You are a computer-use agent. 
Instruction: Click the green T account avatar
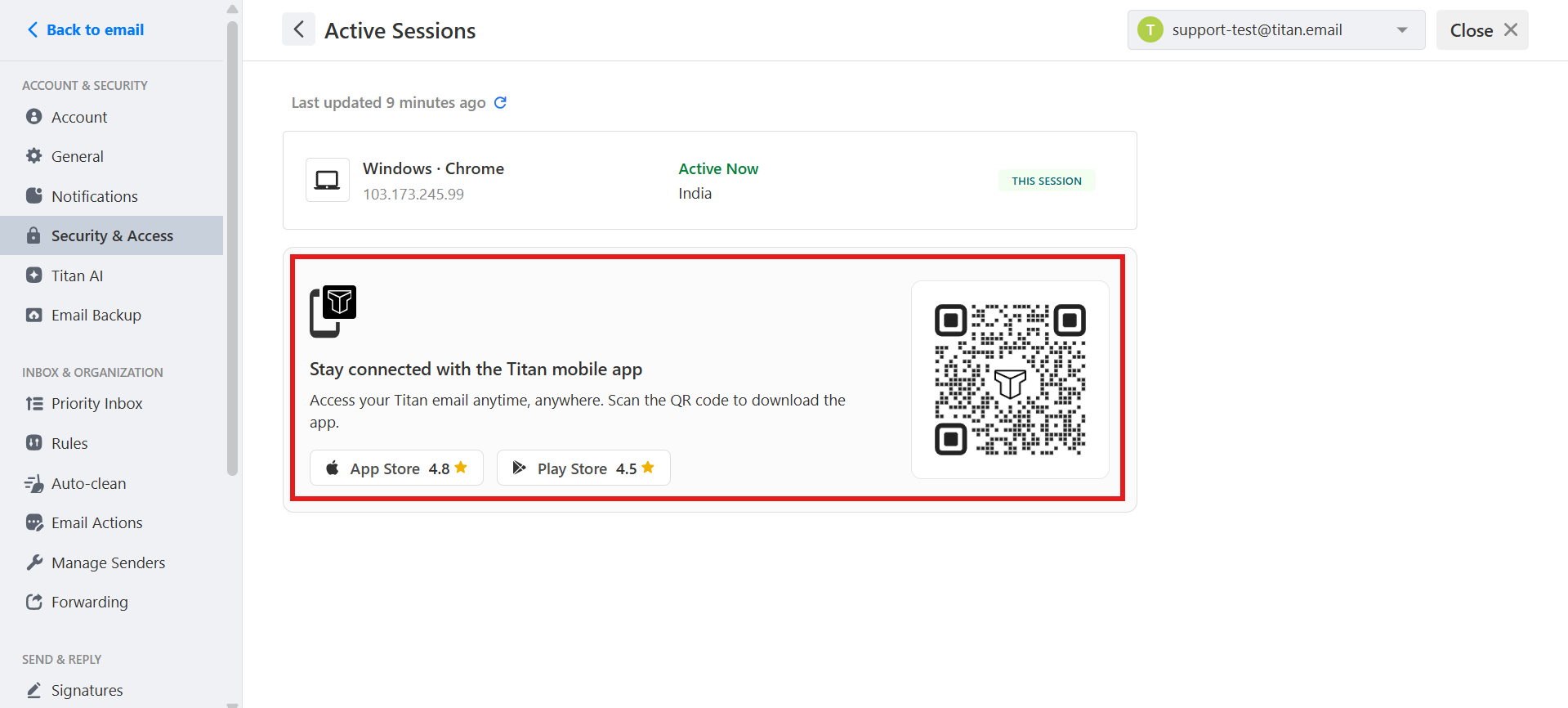pyautogui.click(x=1150, y=30)
